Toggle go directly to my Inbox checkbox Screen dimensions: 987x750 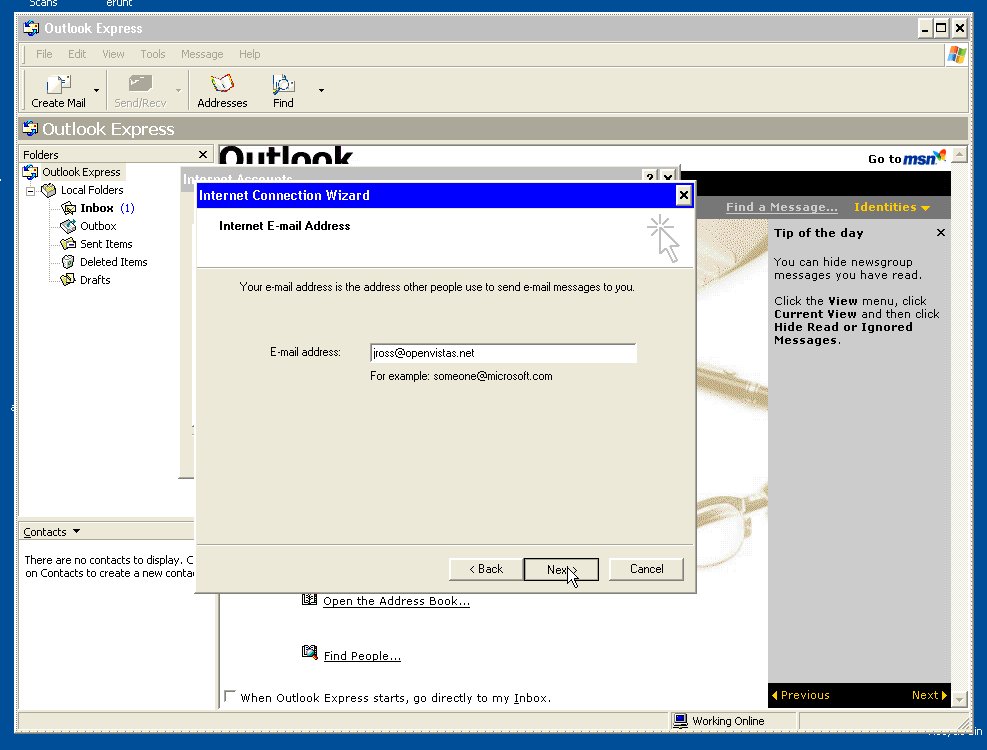click(230, 696)
